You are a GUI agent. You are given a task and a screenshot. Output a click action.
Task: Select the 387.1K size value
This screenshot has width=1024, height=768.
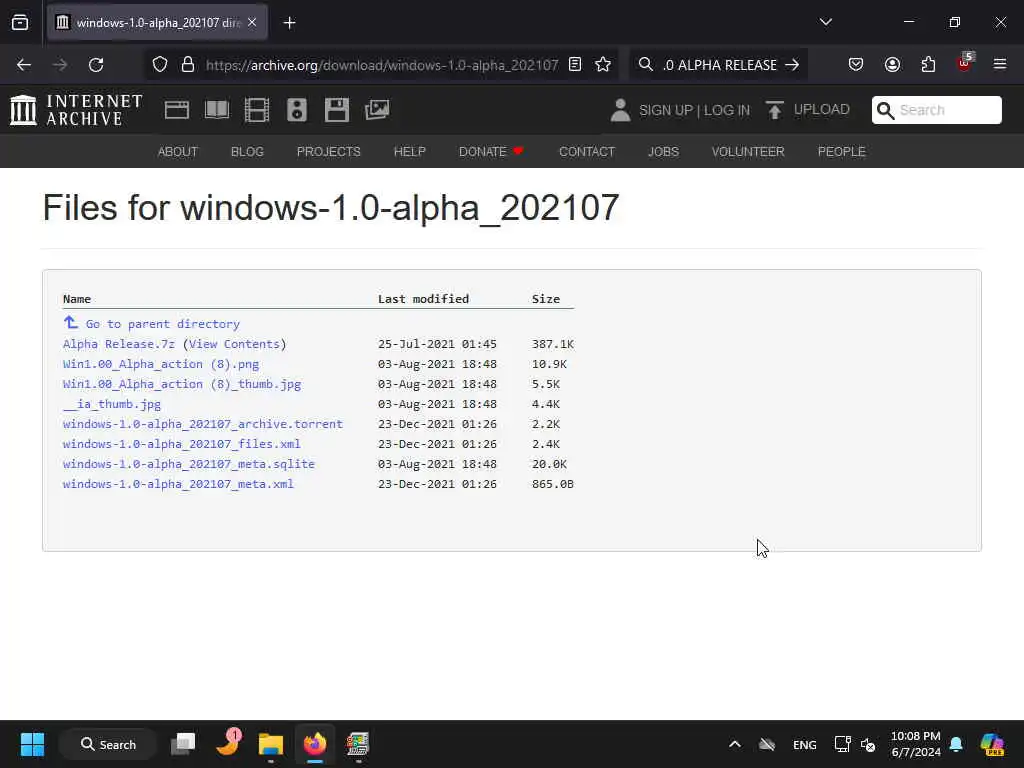click(x=552, y=344)
